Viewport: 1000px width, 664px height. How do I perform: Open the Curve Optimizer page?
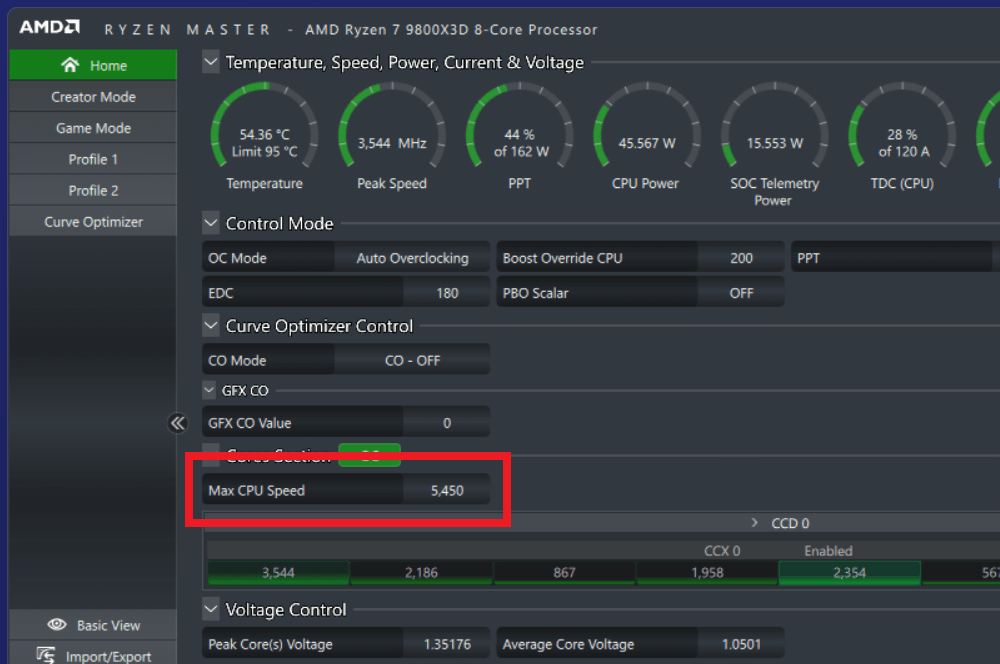click(x=93, y=222)
